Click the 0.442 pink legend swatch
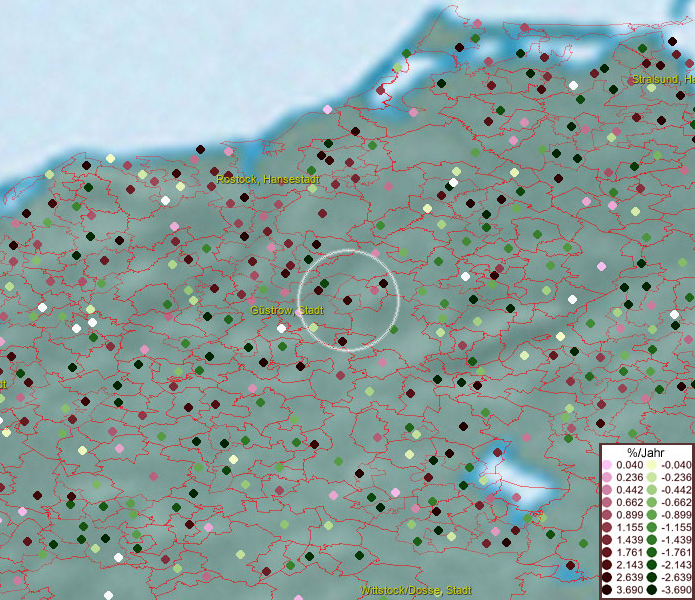This screenshot has height=600, width=695. click(x=607, y=490)
